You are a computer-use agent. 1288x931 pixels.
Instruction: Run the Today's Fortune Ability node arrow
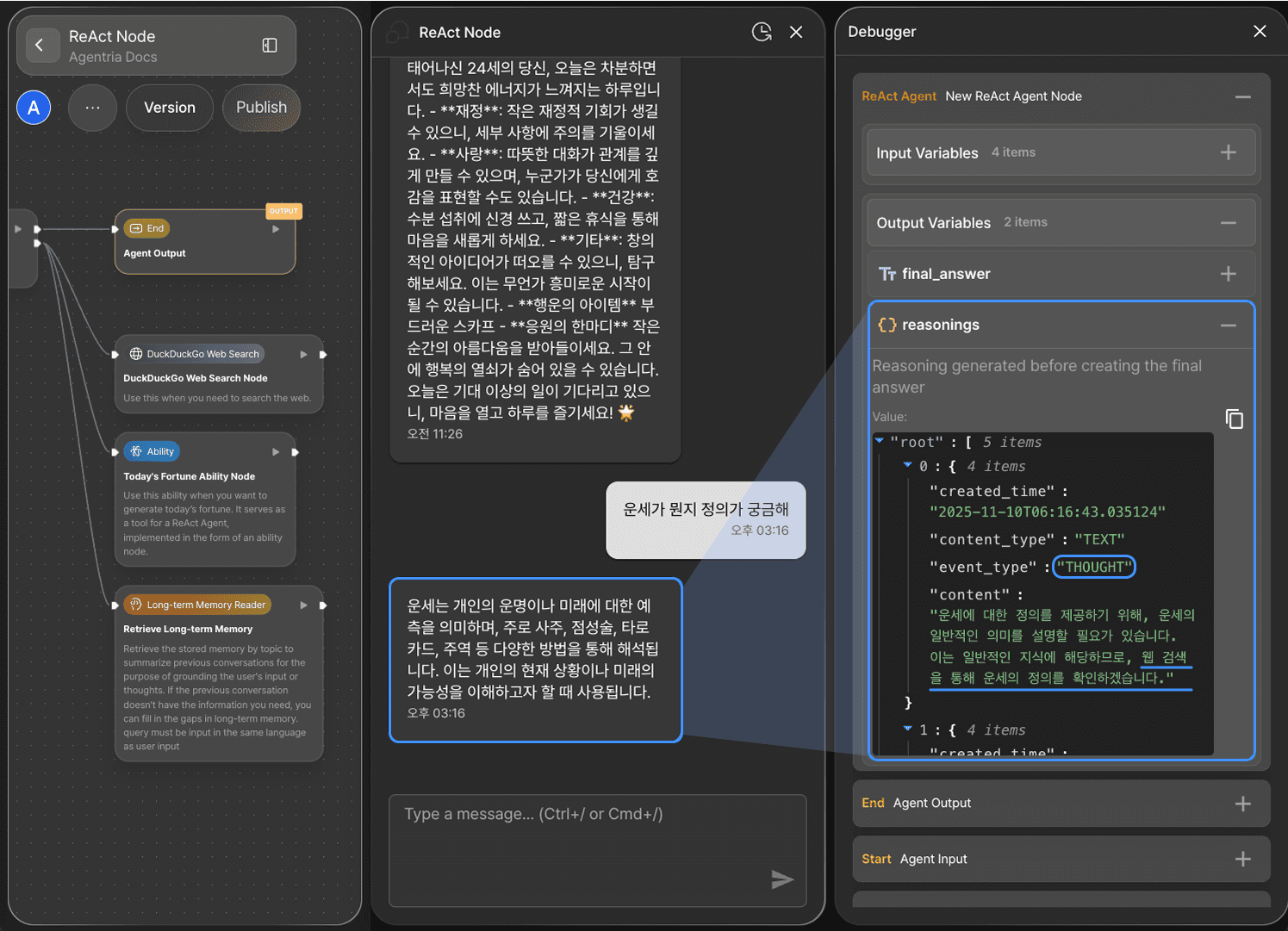point(276,451)
